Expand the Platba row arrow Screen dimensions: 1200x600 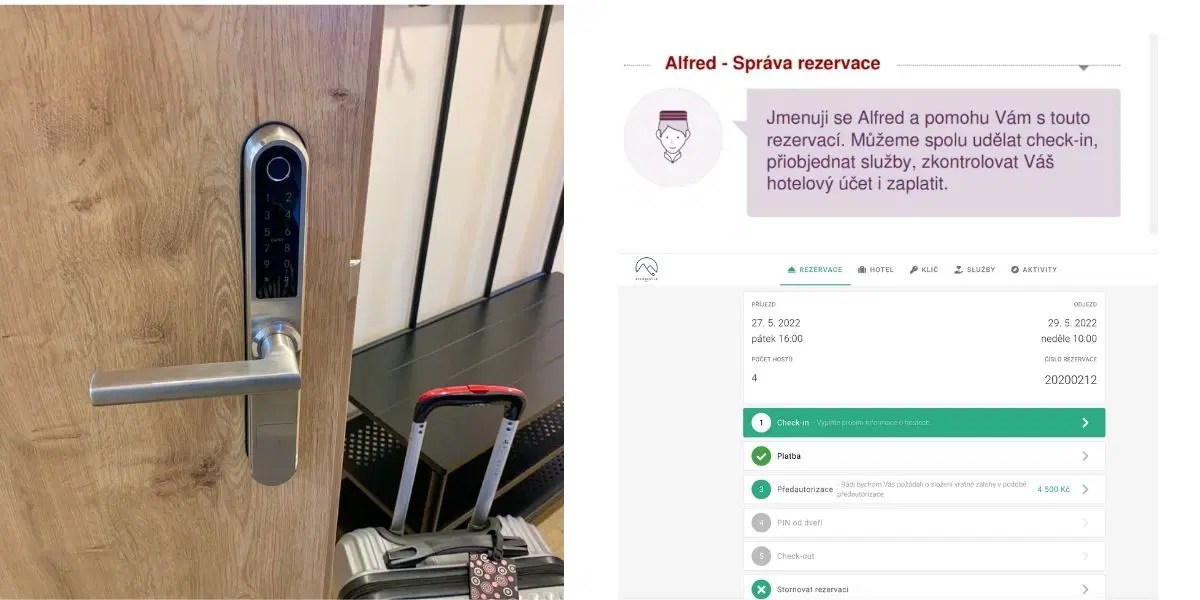[1085, 456]
